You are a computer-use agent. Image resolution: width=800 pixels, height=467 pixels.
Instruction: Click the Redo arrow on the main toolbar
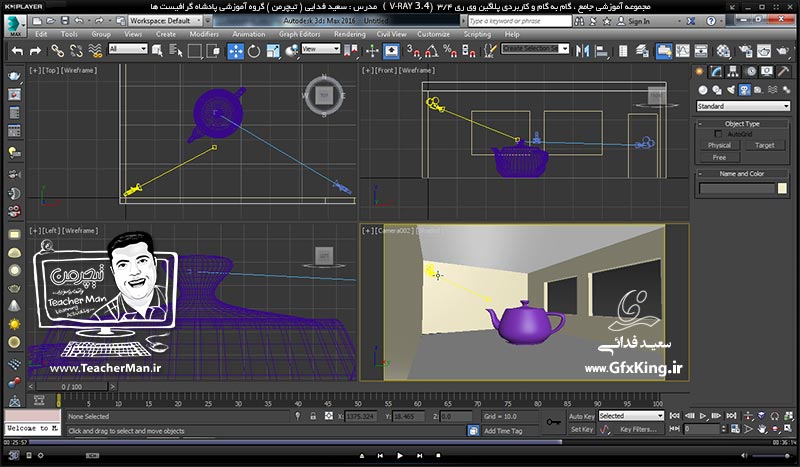[35, 51]
